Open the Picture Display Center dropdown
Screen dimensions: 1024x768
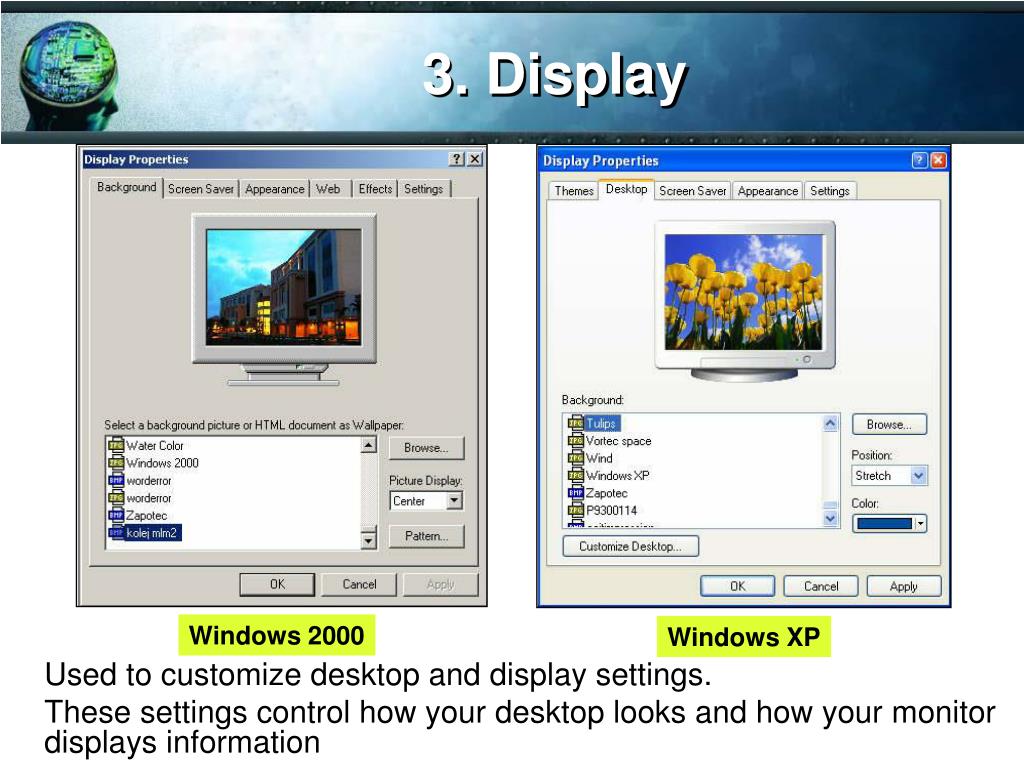click(455, 501)
